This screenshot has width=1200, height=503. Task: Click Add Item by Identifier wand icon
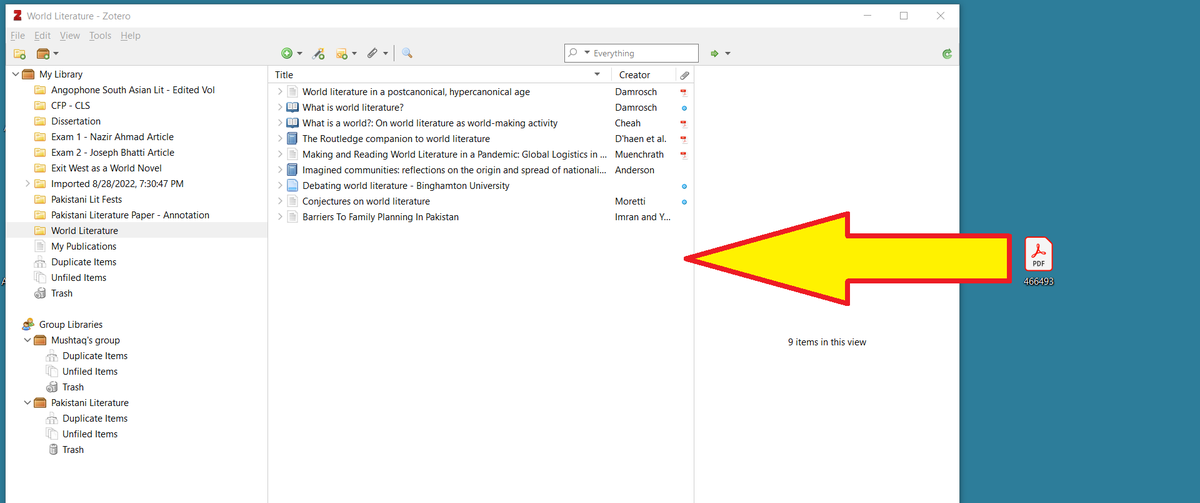319,53
